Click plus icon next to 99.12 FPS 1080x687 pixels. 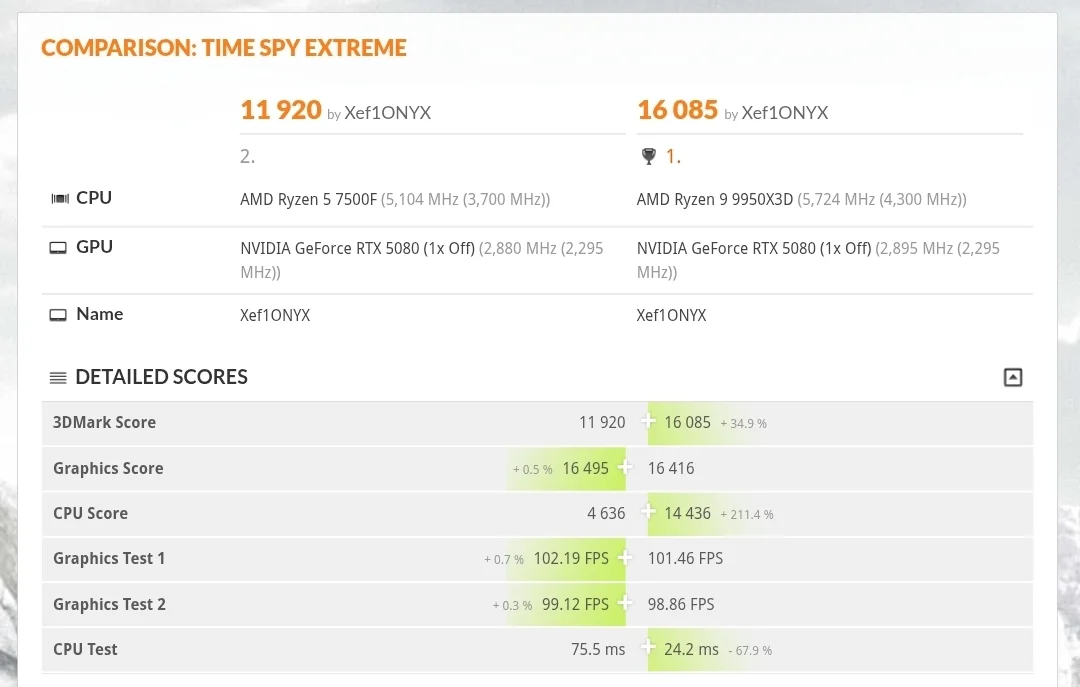click(x=625, y=603)
